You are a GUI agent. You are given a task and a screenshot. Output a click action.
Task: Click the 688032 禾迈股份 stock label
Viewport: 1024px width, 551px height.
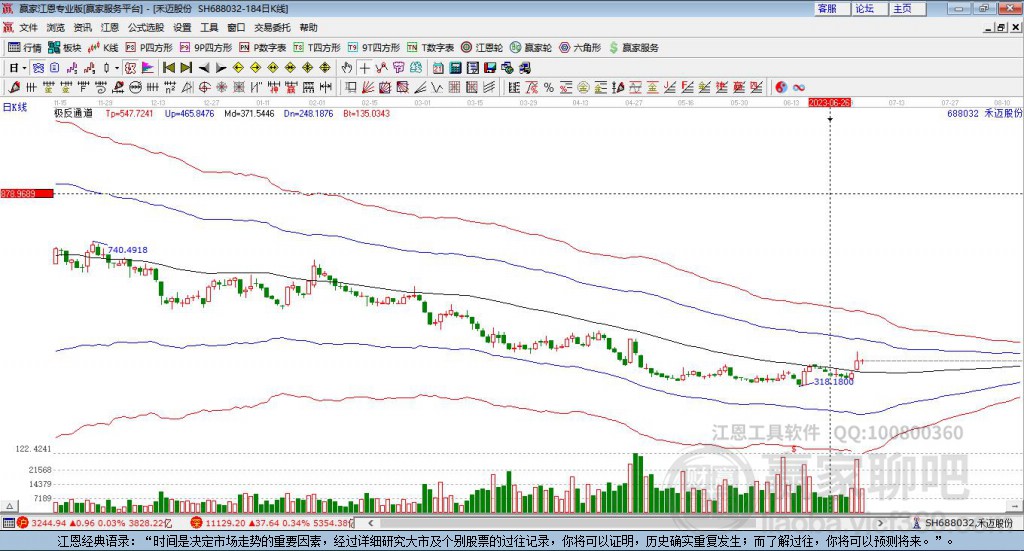[984, 114]
